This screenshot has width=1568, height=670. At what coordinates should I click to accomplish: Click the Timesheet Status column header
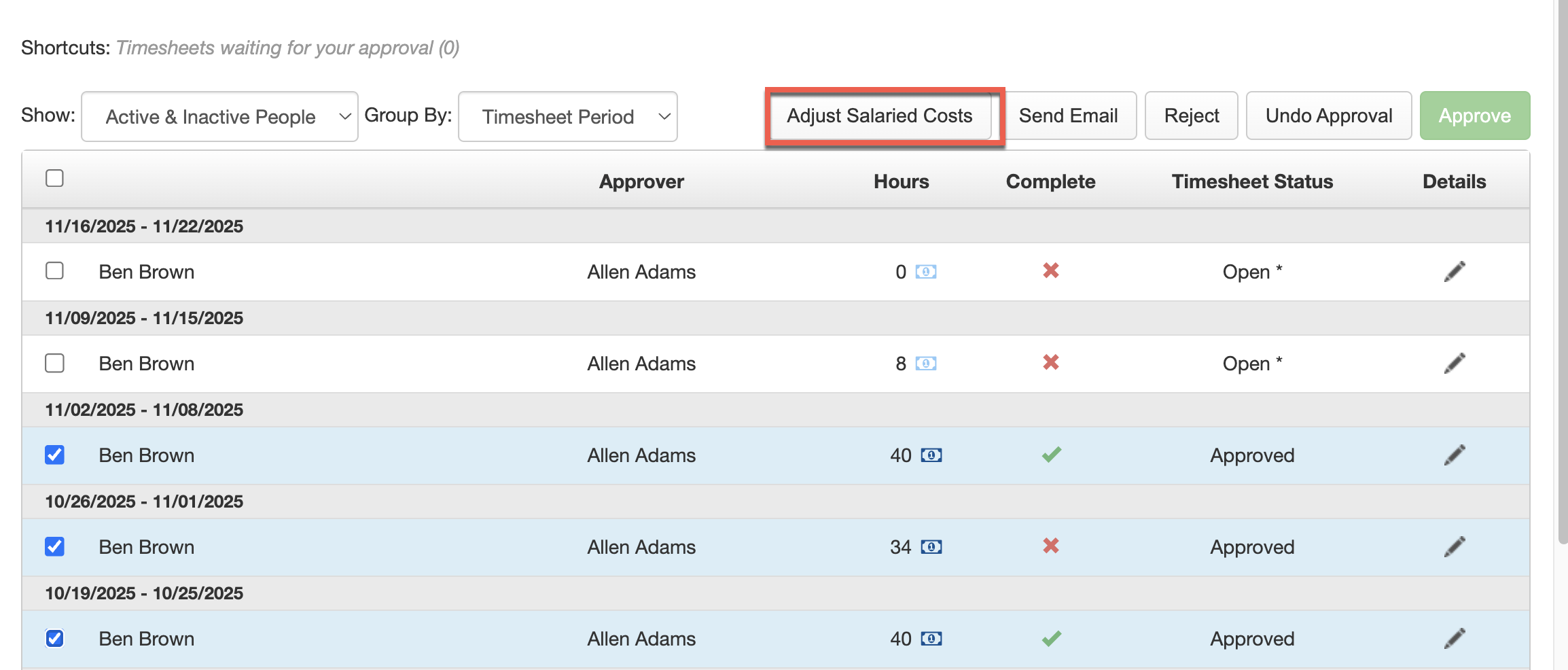click(x=1252, y=181)
